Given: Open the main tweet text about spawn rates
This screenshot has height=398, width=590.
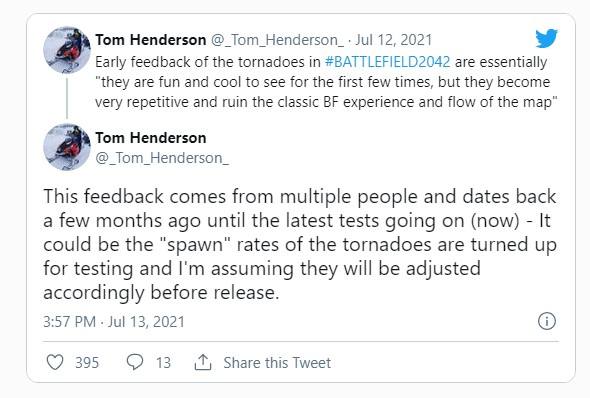Looking at the screenshot, I should click(x=300, y=245).
